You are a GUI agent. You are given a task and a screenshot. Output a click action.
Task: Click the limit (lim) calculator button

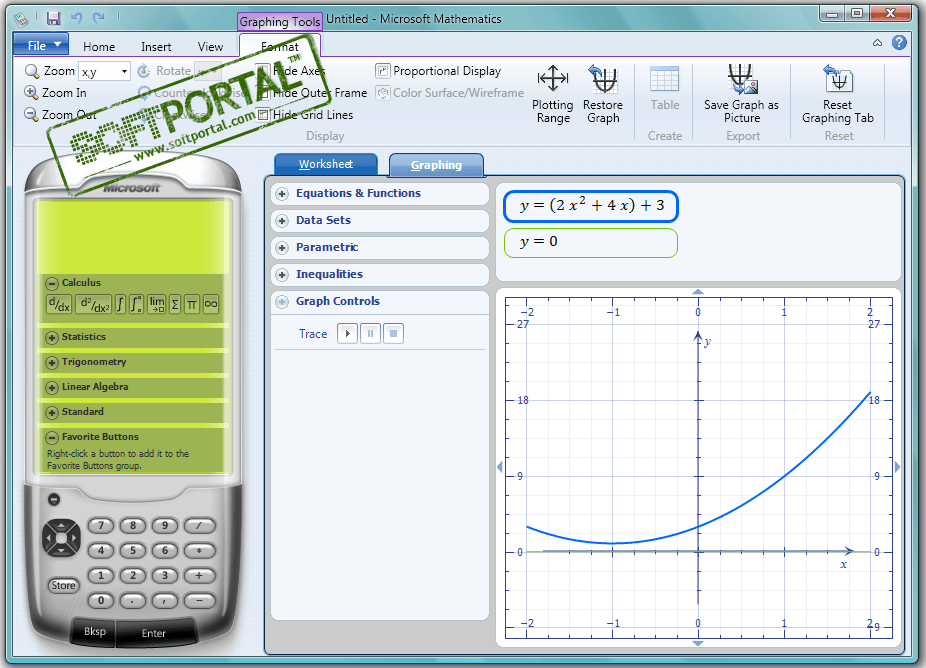(156, 305)
